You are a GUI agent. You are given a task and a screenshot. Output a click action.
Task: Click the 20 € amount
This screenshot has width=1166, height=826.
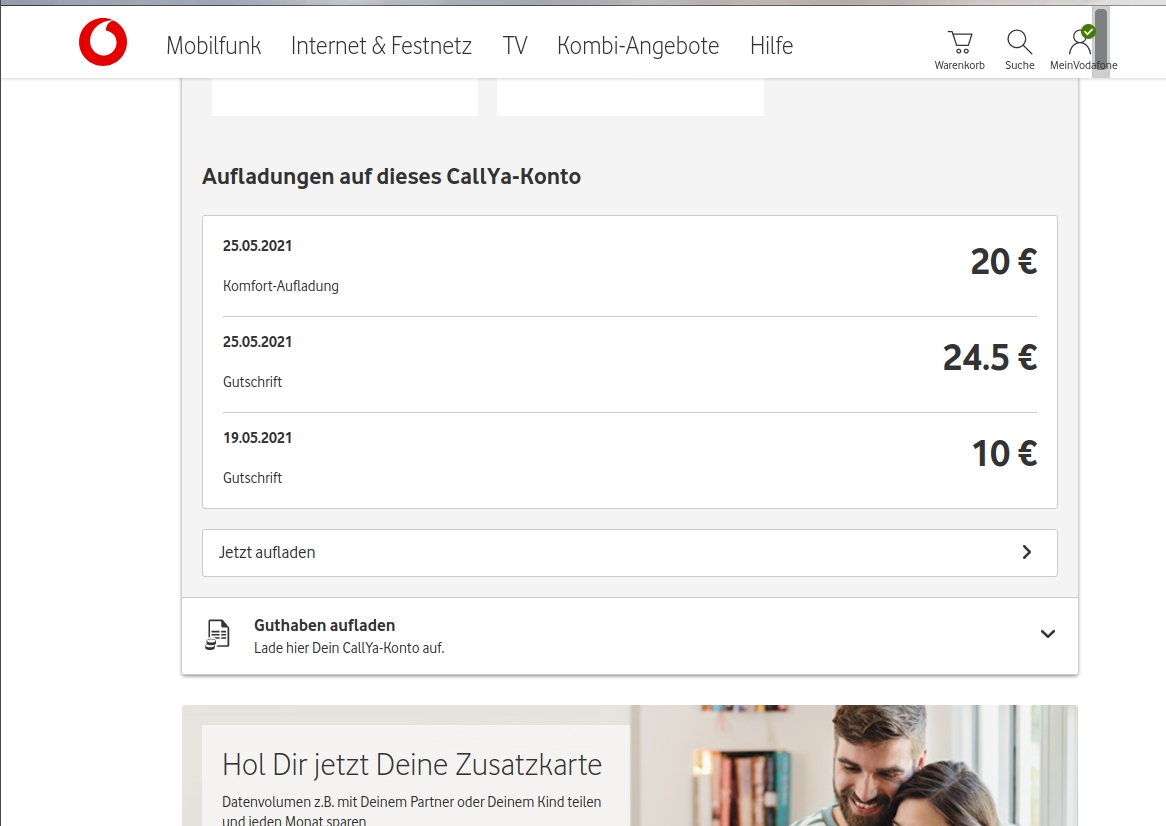pyautogui.click(x=1003, y=262)
